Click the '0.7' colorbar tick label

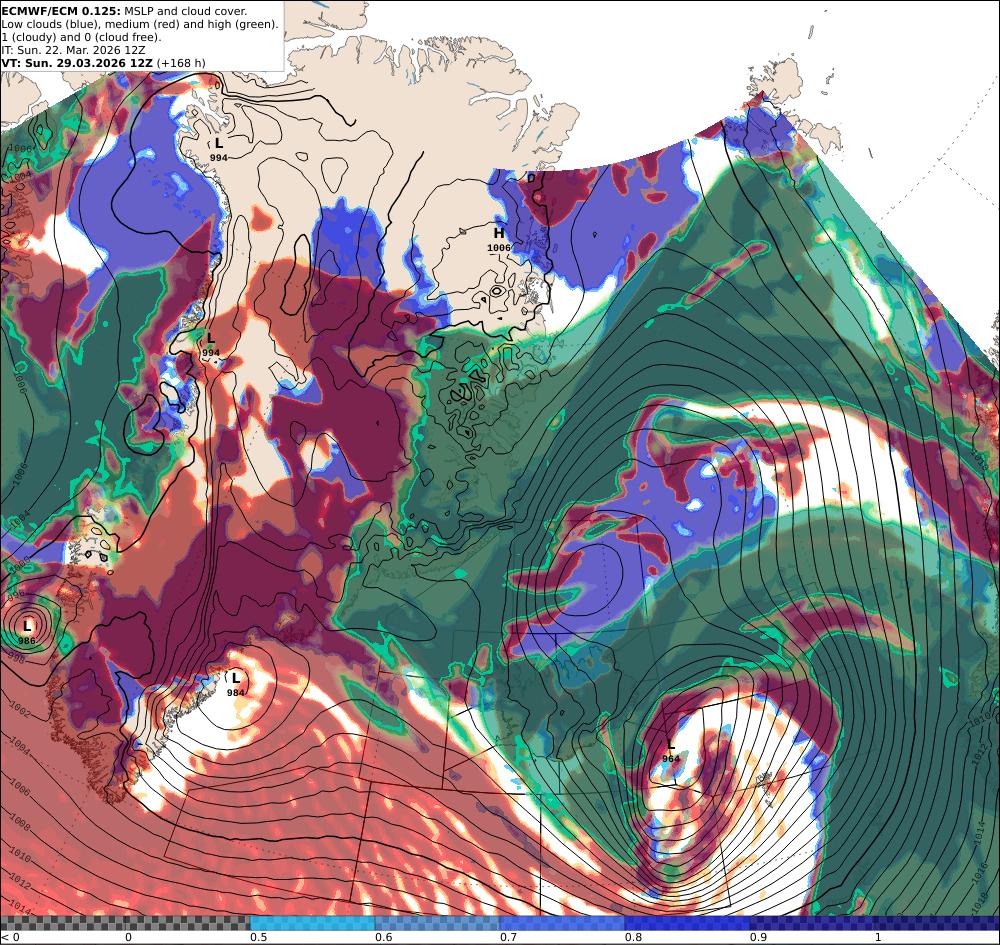pos(508,937)
